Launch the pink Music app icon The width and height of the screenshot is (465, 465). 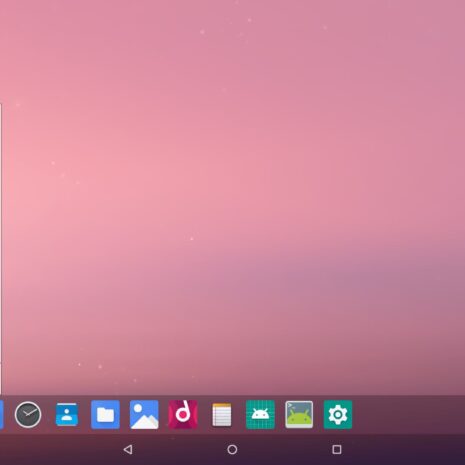pyautogui.click(x=183, y=414)
